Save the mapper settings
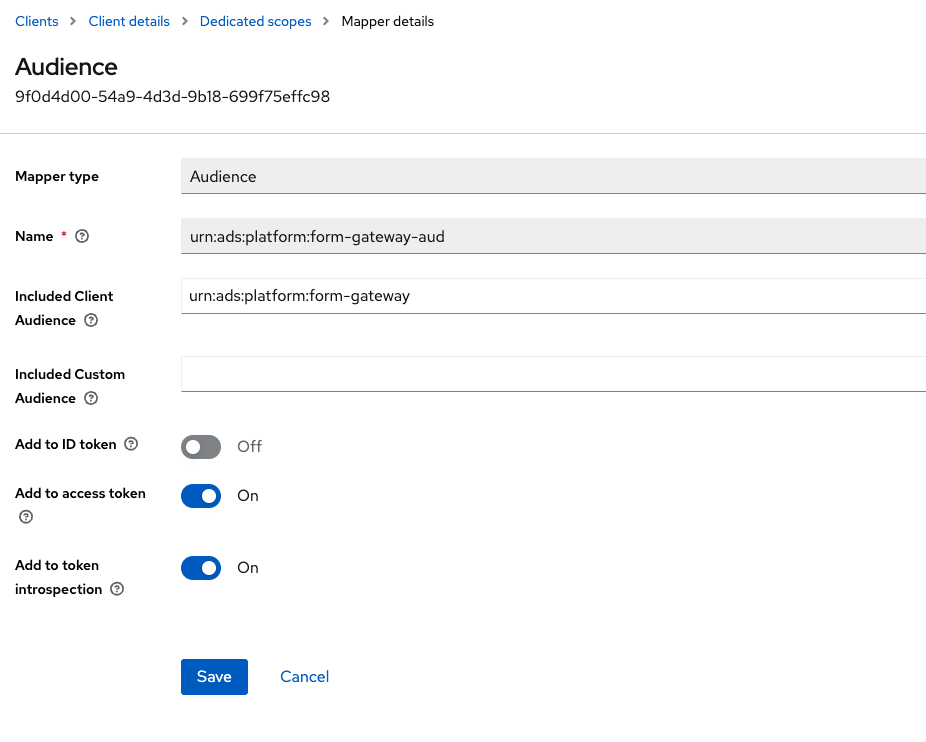This screenshot has width=926, height=742. point(214,677)
